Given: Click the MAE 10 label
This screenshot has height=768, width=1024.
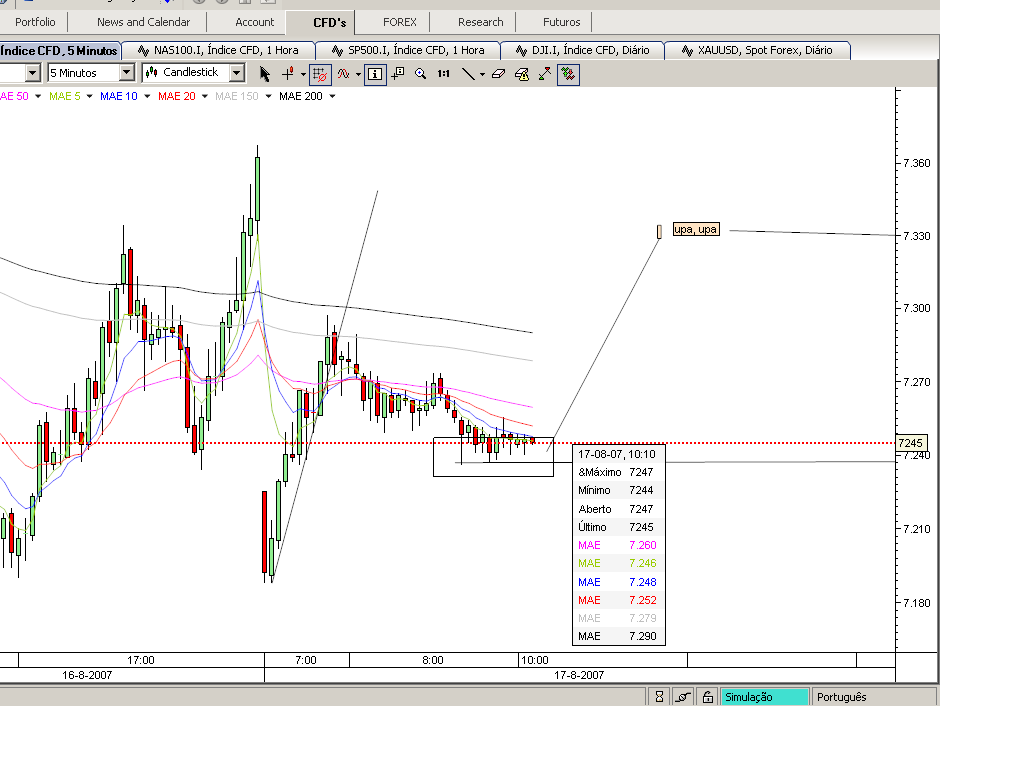Looking at the screenshot, I should [x=119, y=97].
